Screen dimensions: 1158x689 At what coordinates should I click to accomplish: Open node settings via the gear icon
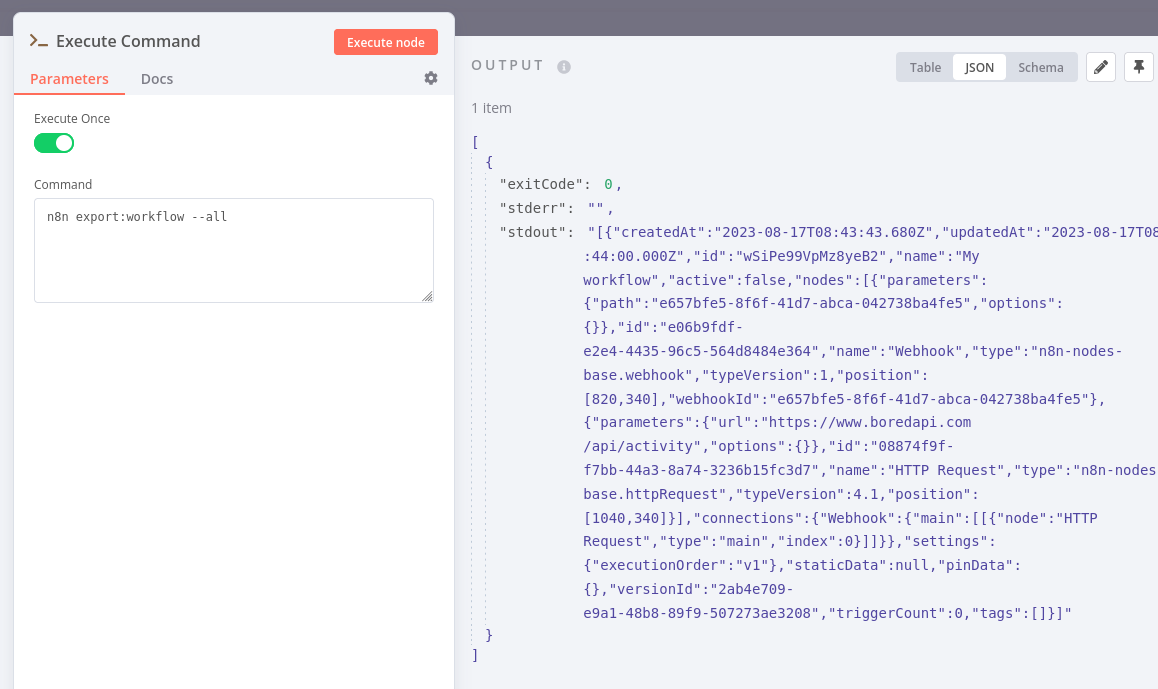[430, 77]
